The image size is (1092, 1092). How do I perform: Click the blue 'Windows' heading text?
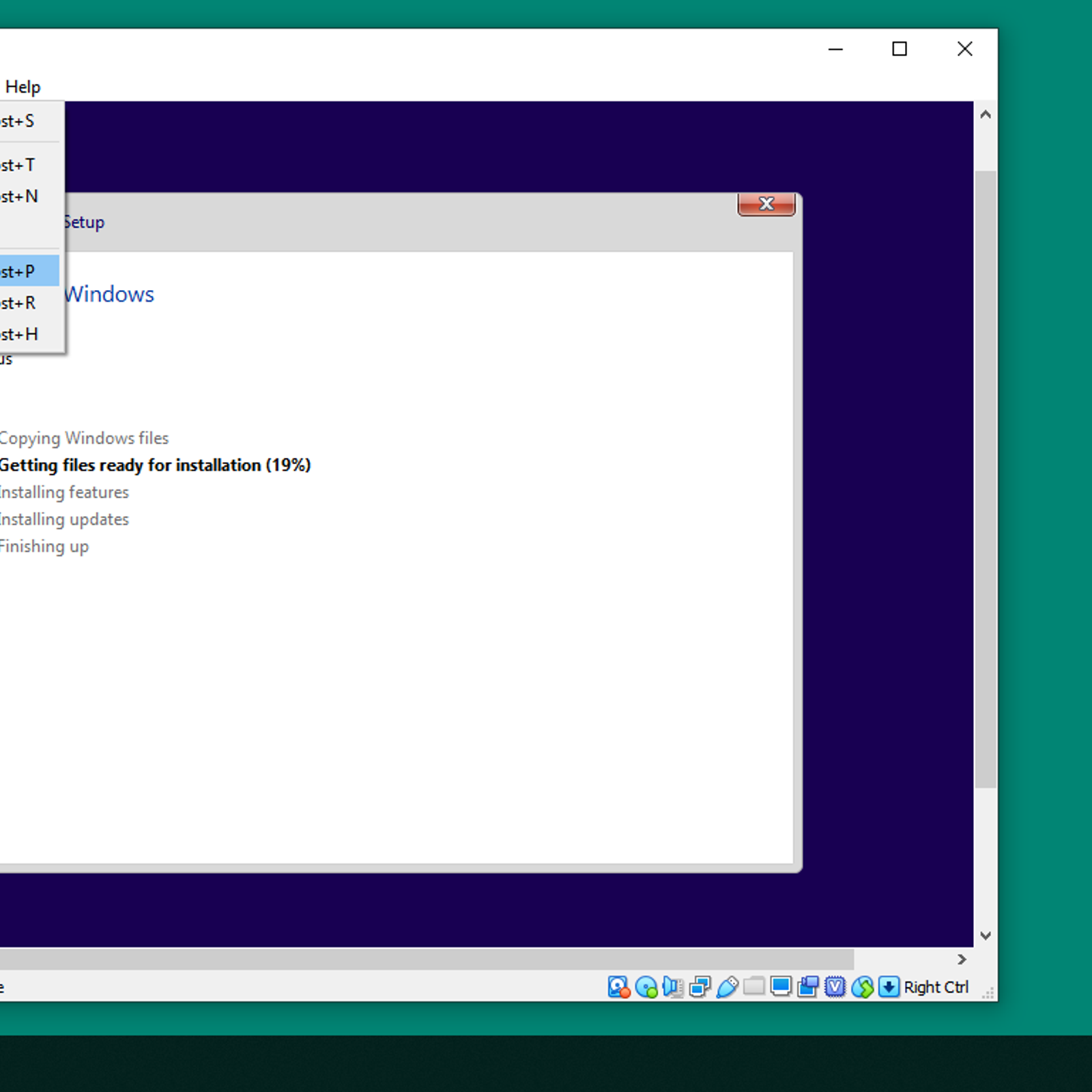coord(109,294)
